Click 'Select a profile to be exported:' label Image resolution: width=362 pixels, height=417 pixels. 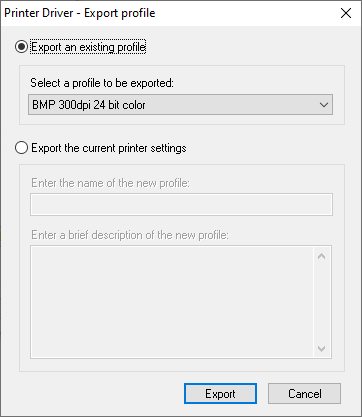tap(102, 83)
